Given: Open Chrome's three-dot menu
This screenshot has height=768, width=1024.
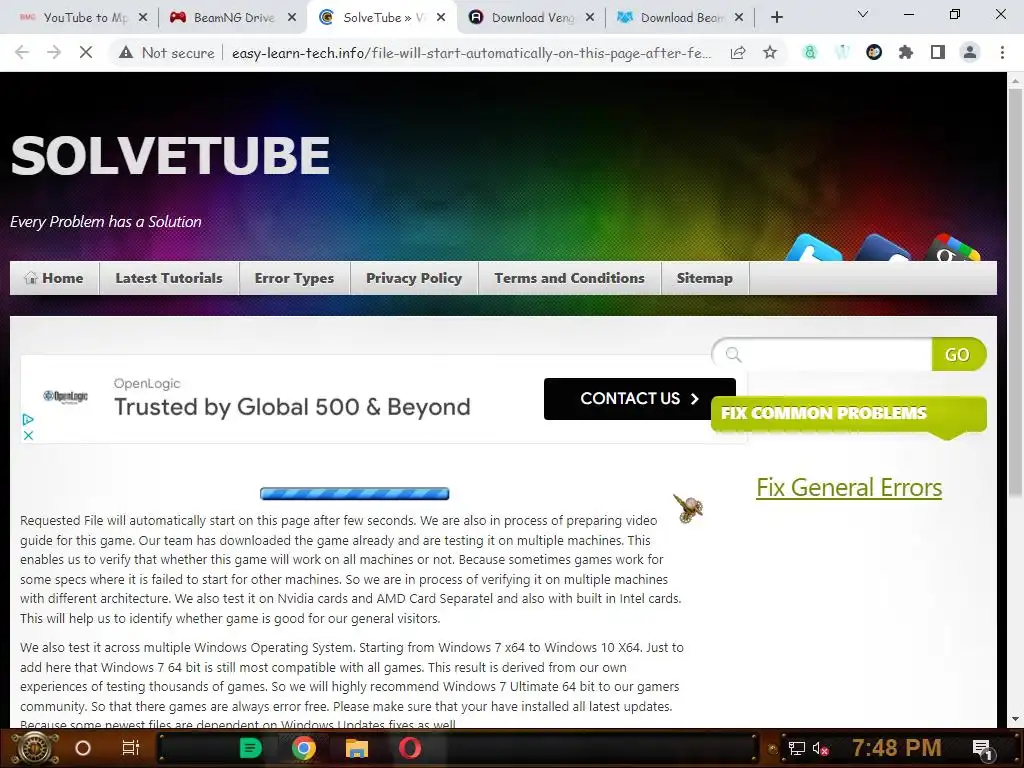Looking at the screenshot, I should (1002, 52).
